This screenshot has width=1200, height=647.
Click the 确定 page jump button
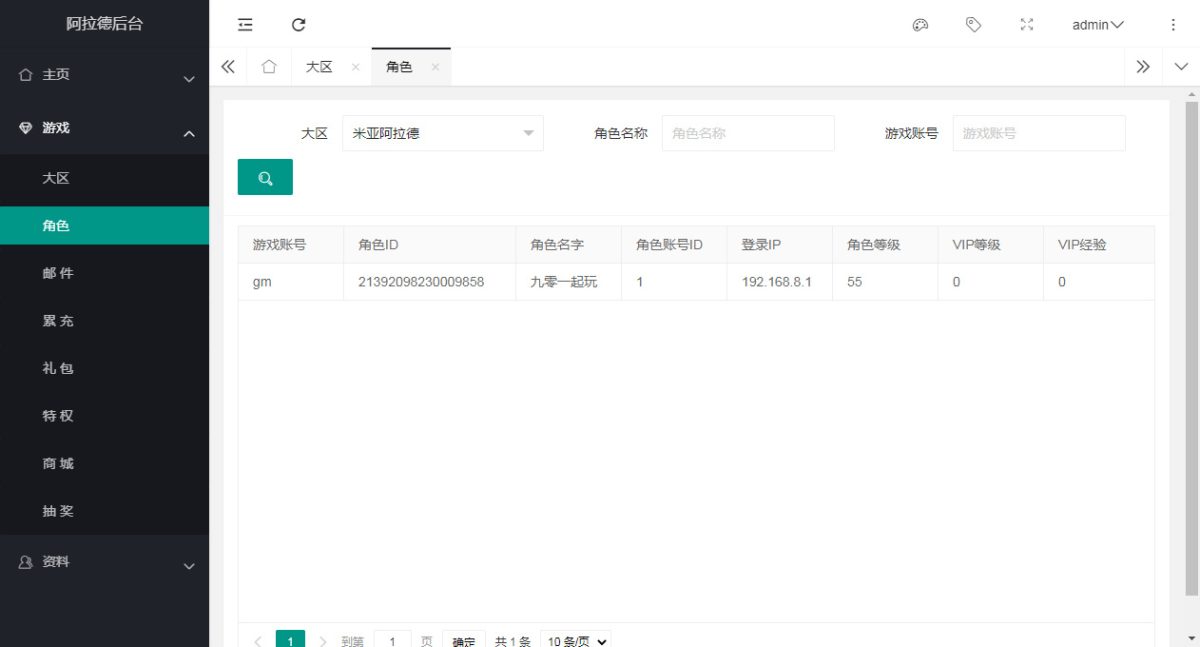[x=464, y=641]
